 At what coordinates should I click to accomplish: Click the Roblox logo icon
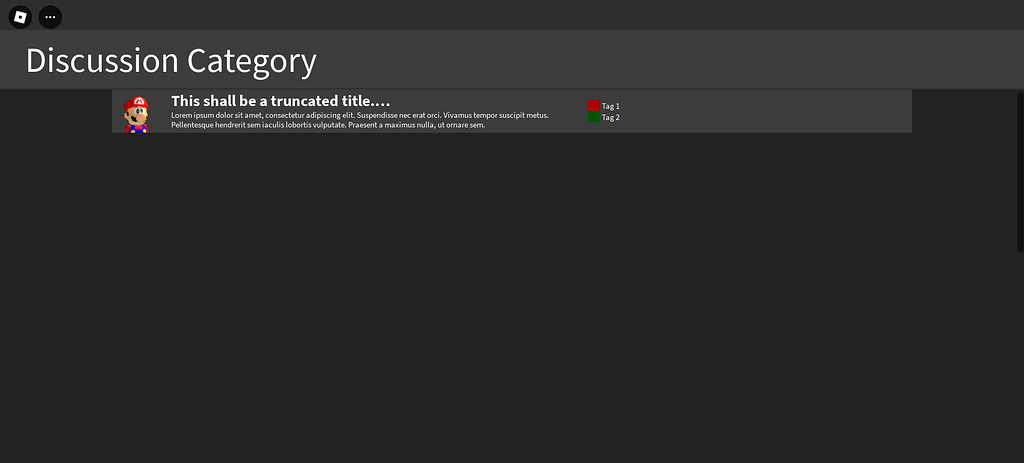(20, 17)
